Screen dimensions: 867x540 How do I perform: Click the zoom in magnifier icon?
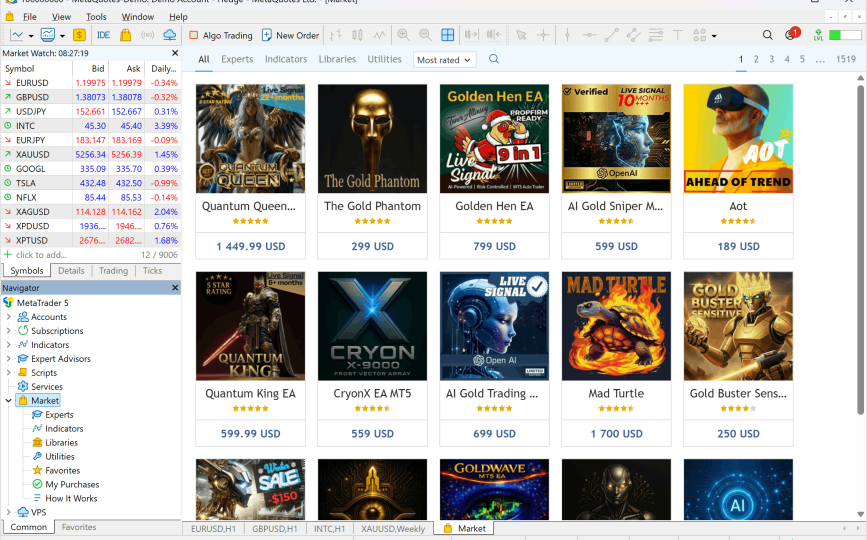coord(403,35)
